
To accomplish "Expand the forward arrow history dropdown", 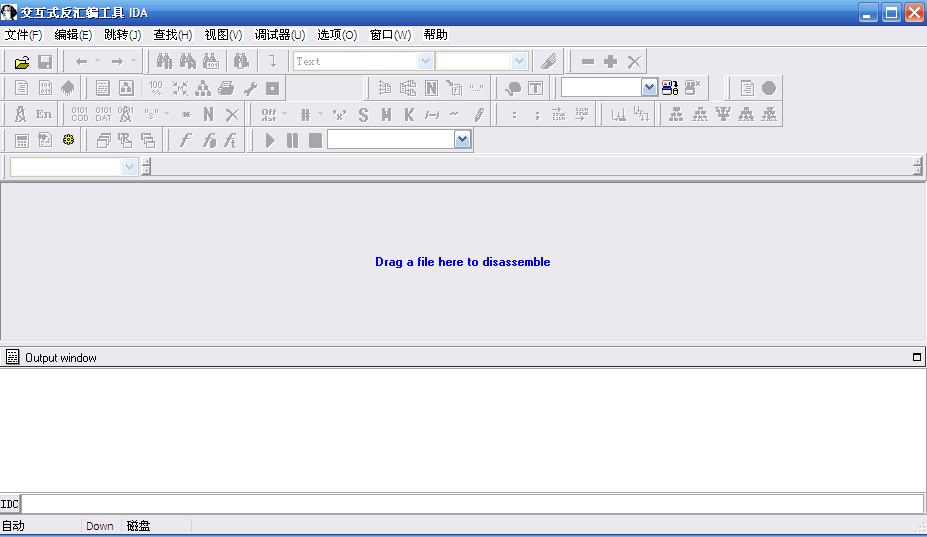I will [133, 61].
